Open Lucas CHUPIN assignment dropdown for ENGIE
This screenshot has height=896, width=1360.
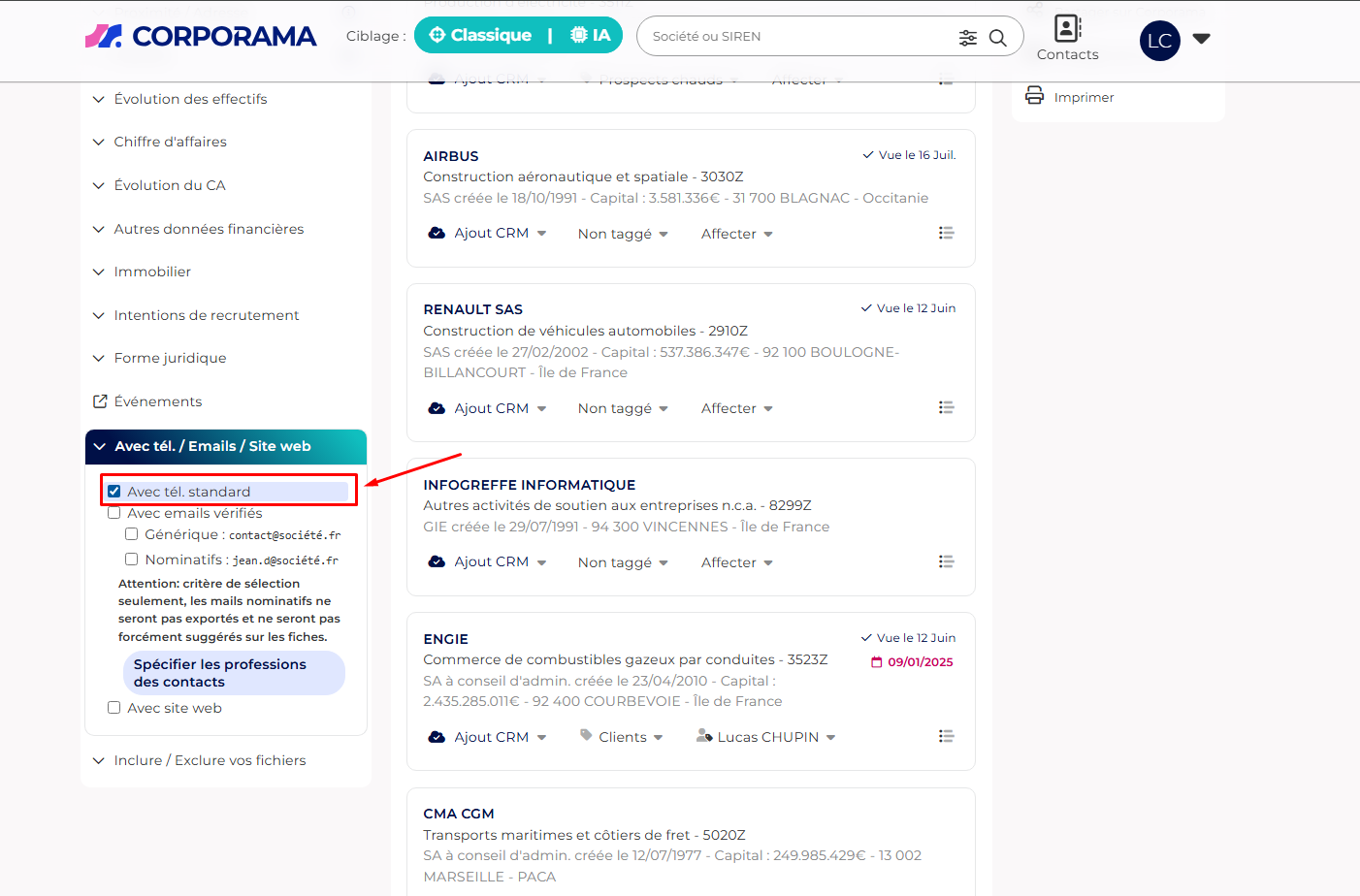[766, 737]
